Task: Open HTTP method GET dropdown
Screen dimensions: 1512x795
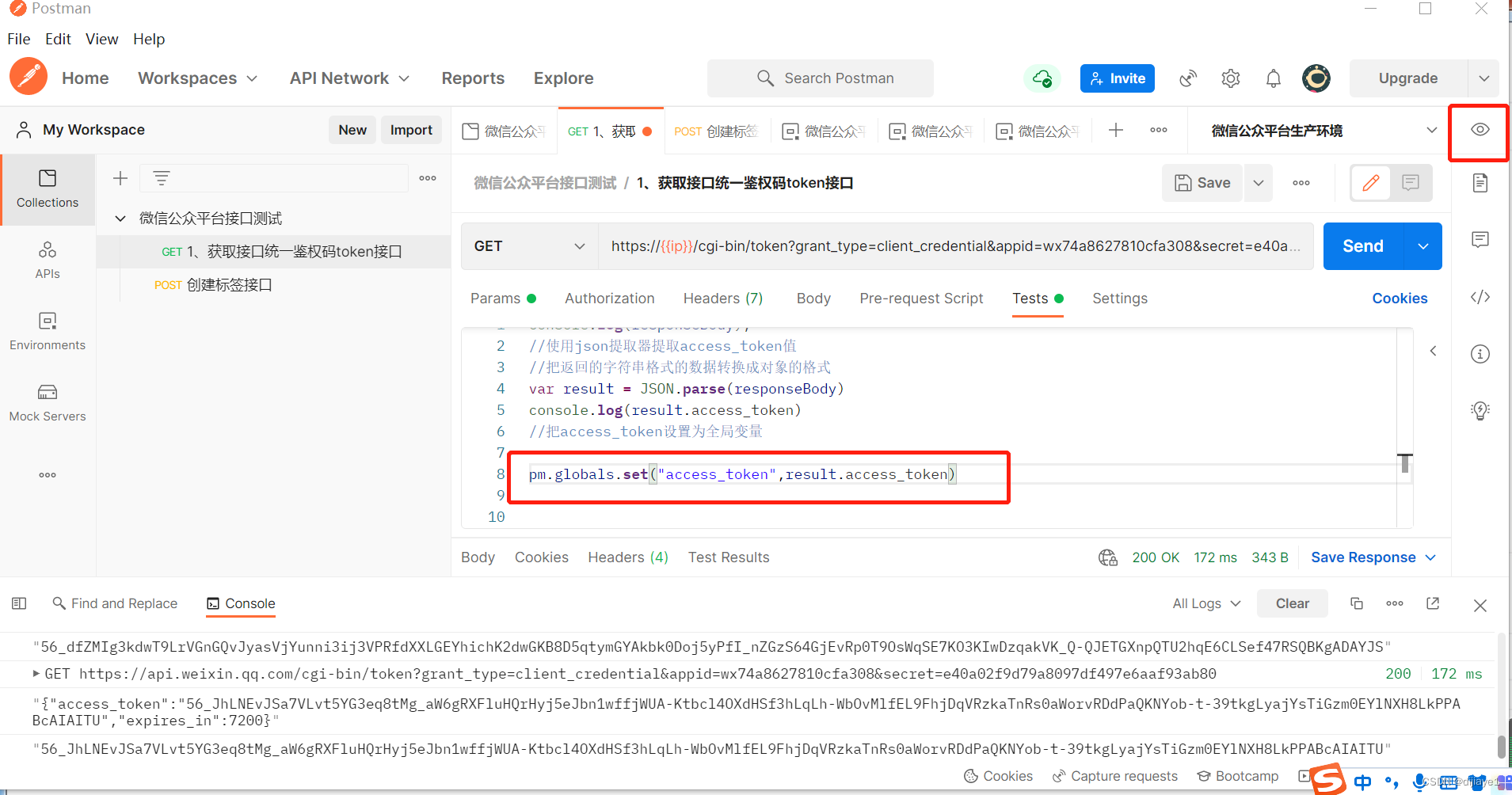Action: (529, 246)
